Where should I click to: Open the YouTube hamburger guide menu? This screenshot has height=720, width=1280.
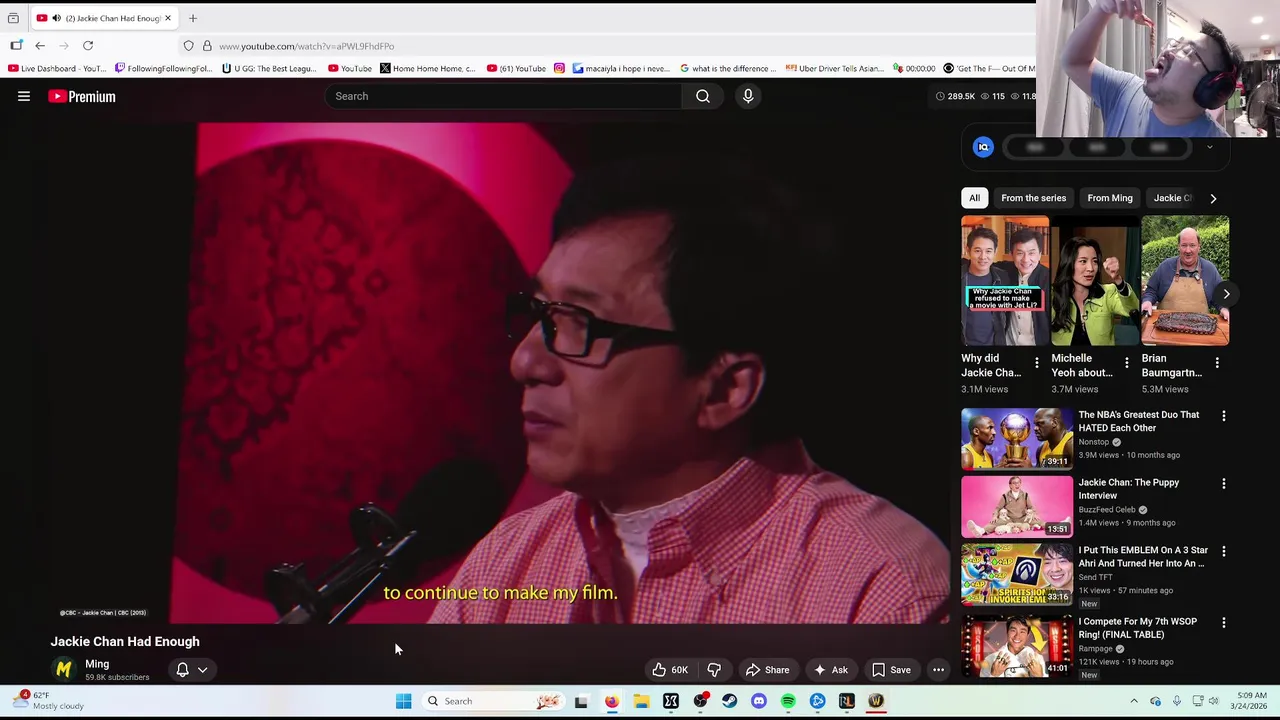click(x=24, y=96)
